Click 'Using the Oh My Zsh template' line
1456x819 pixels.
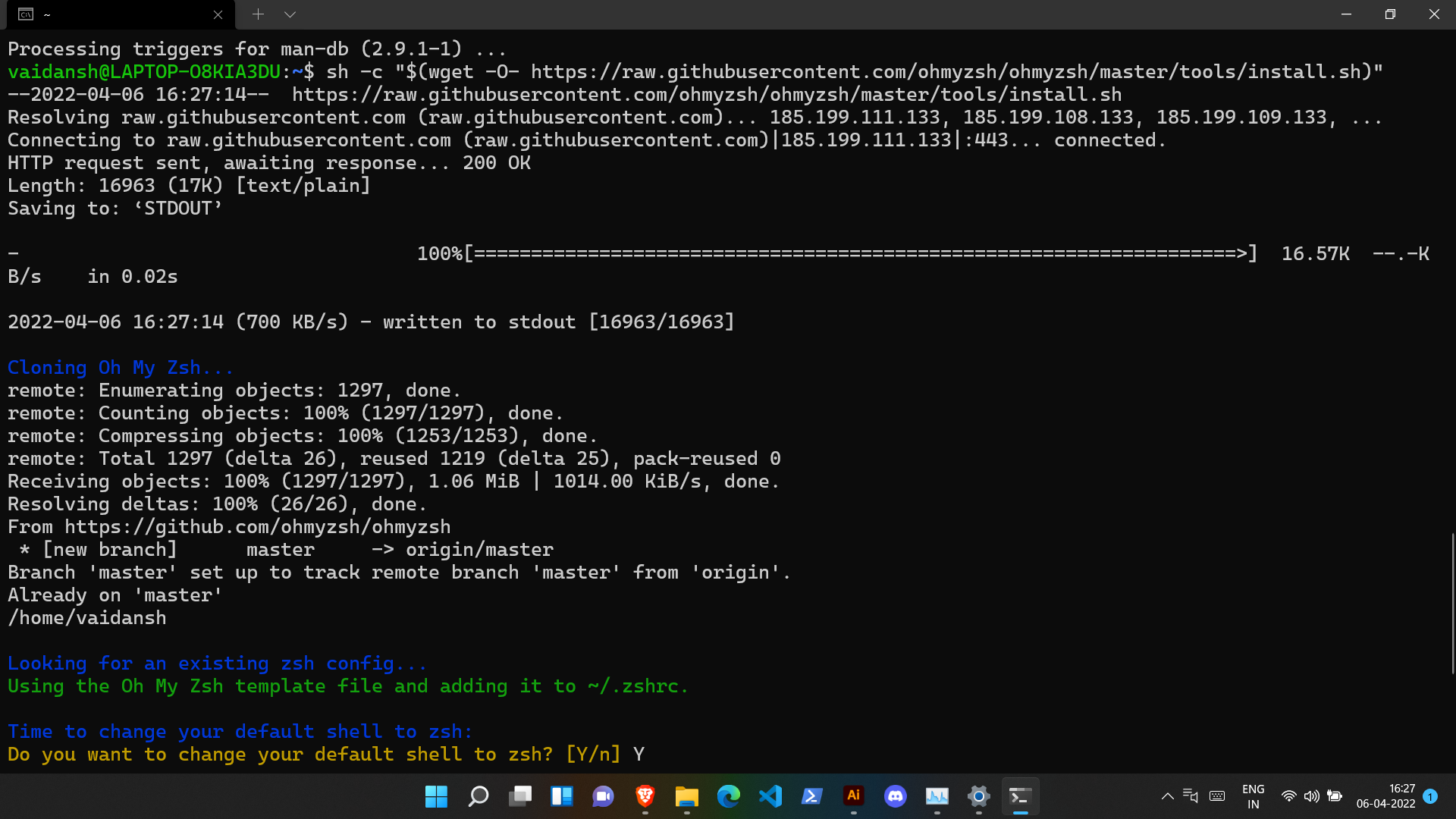tap(348, 686)
